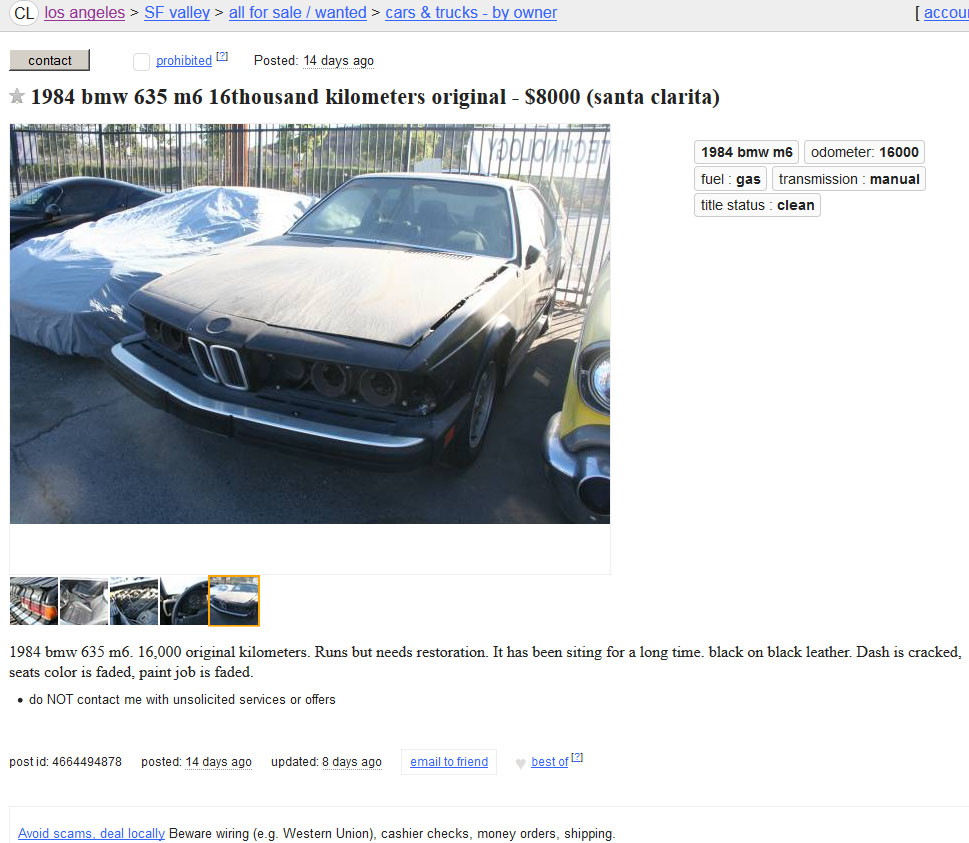The height and width of the screenshot is (843, 969).
Task: Click the heart icon beside best of
Action: tap(520, 763)
